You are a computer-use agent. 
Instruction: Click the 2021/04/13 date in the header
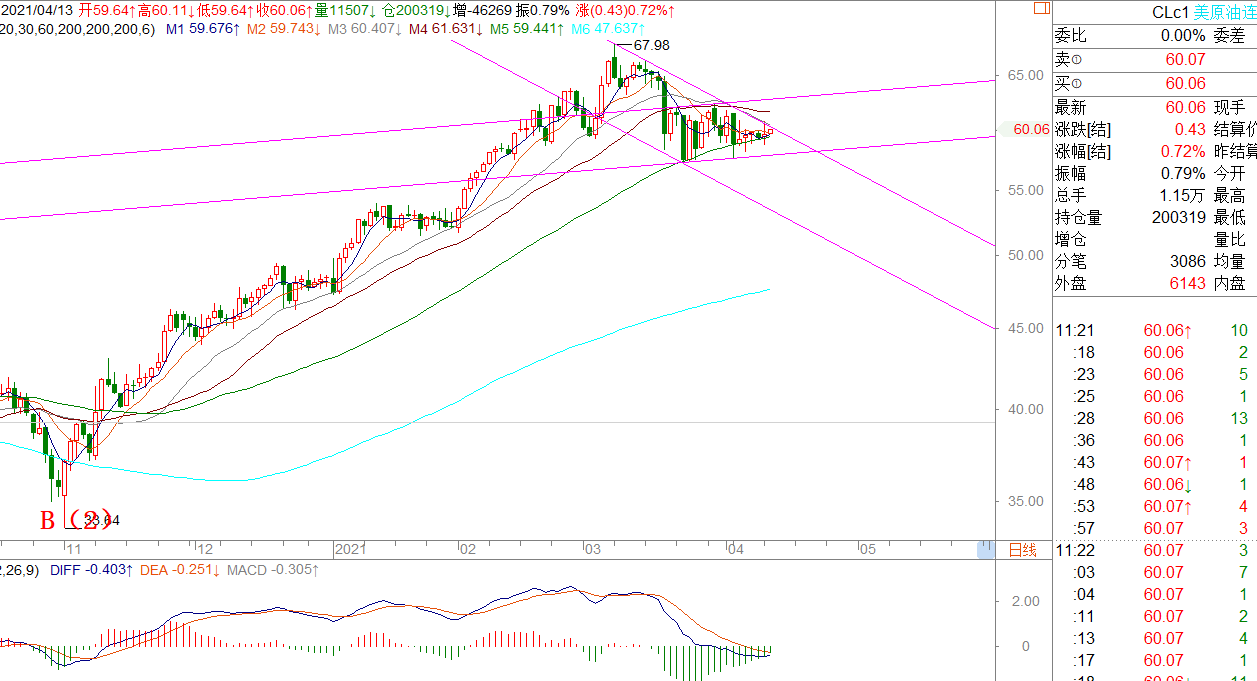[37, 10]
